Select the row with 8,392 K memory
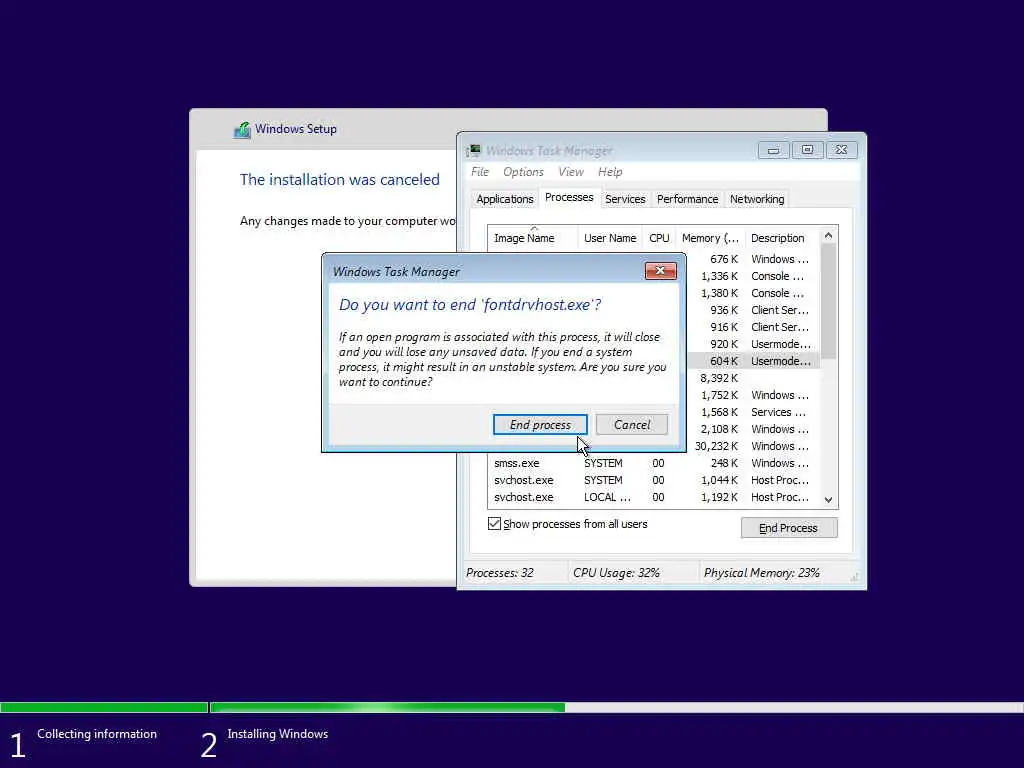Image resolution: width=1024 pixels, height=768 pixels. [x=754, y=378]
